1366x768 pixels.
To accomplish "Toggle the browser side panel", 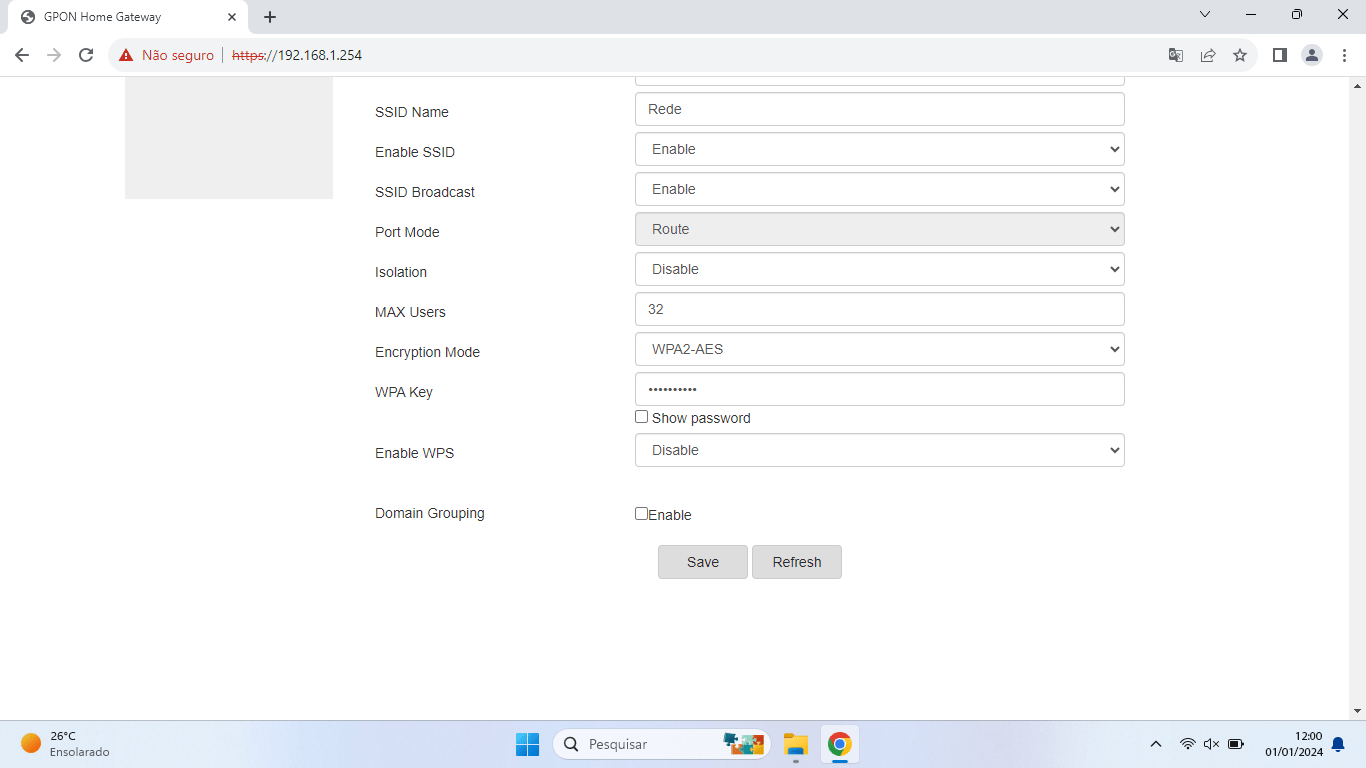I will 1279,55.
